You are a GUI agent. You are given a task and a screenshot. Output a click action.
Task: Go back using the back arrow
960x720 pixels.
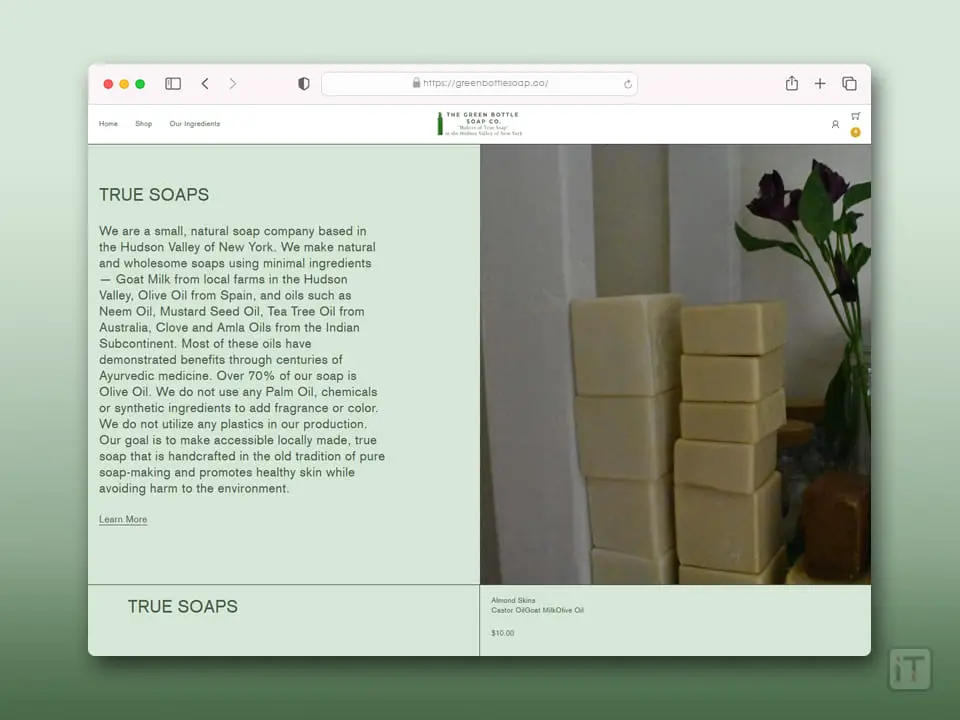click(x=205, y=84)
